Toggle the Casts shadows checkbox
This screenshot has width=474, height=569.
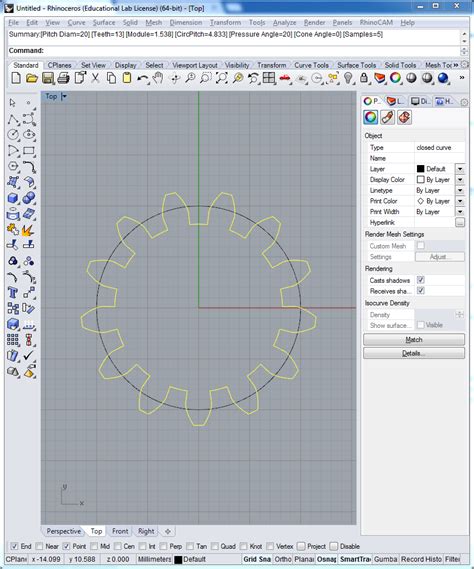point(421,280)
